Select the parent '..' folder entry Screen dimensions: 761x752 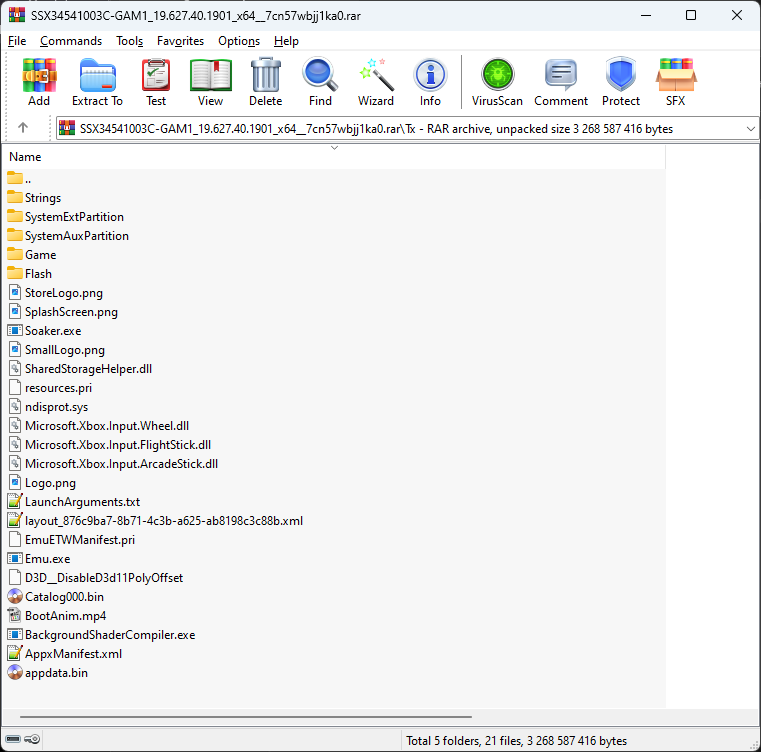[19, 179]
